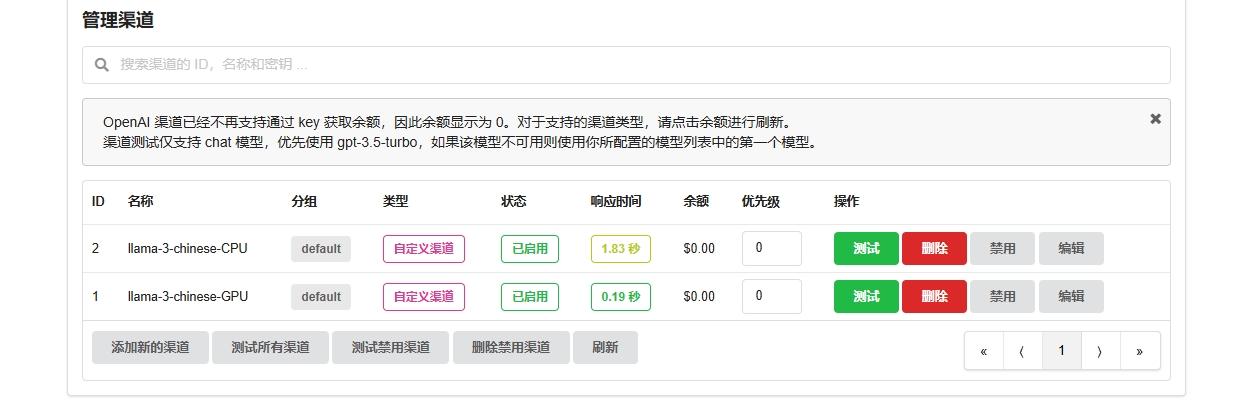Image resolution: width=1235 pixels, height=409 pixels.
Task: Go to the first page using « icon
Action: pos(984,351)
